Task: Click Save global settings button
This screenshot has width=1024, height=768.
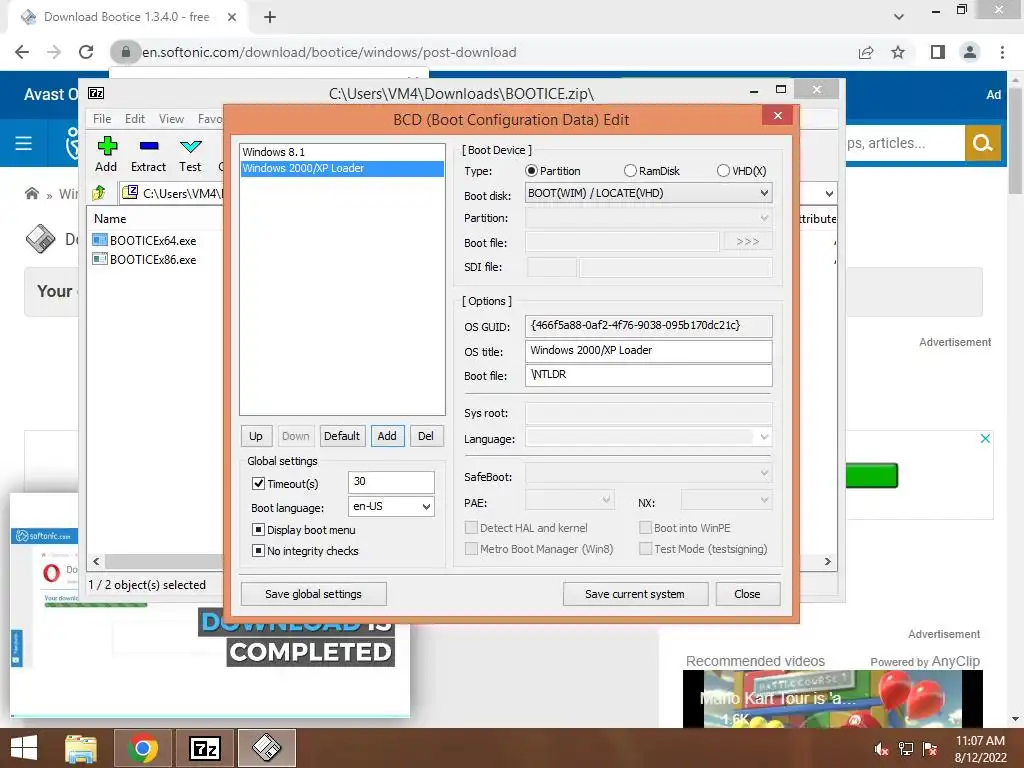Action: (313, 594)
